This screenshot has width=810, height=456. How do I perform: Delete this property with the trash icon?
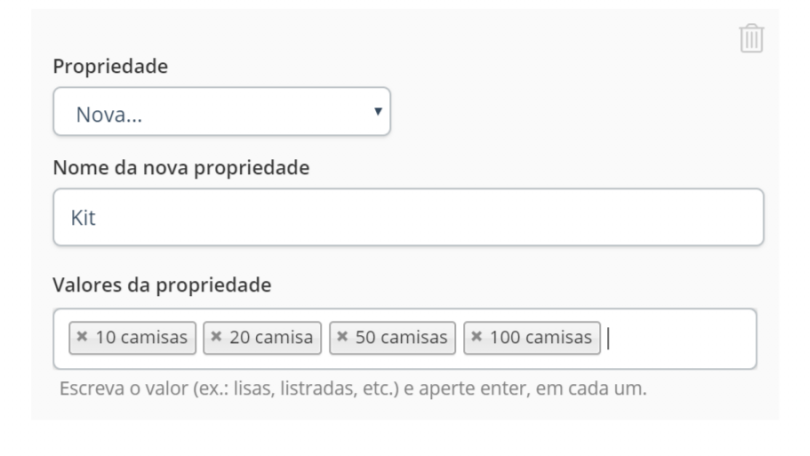point(751,38)
